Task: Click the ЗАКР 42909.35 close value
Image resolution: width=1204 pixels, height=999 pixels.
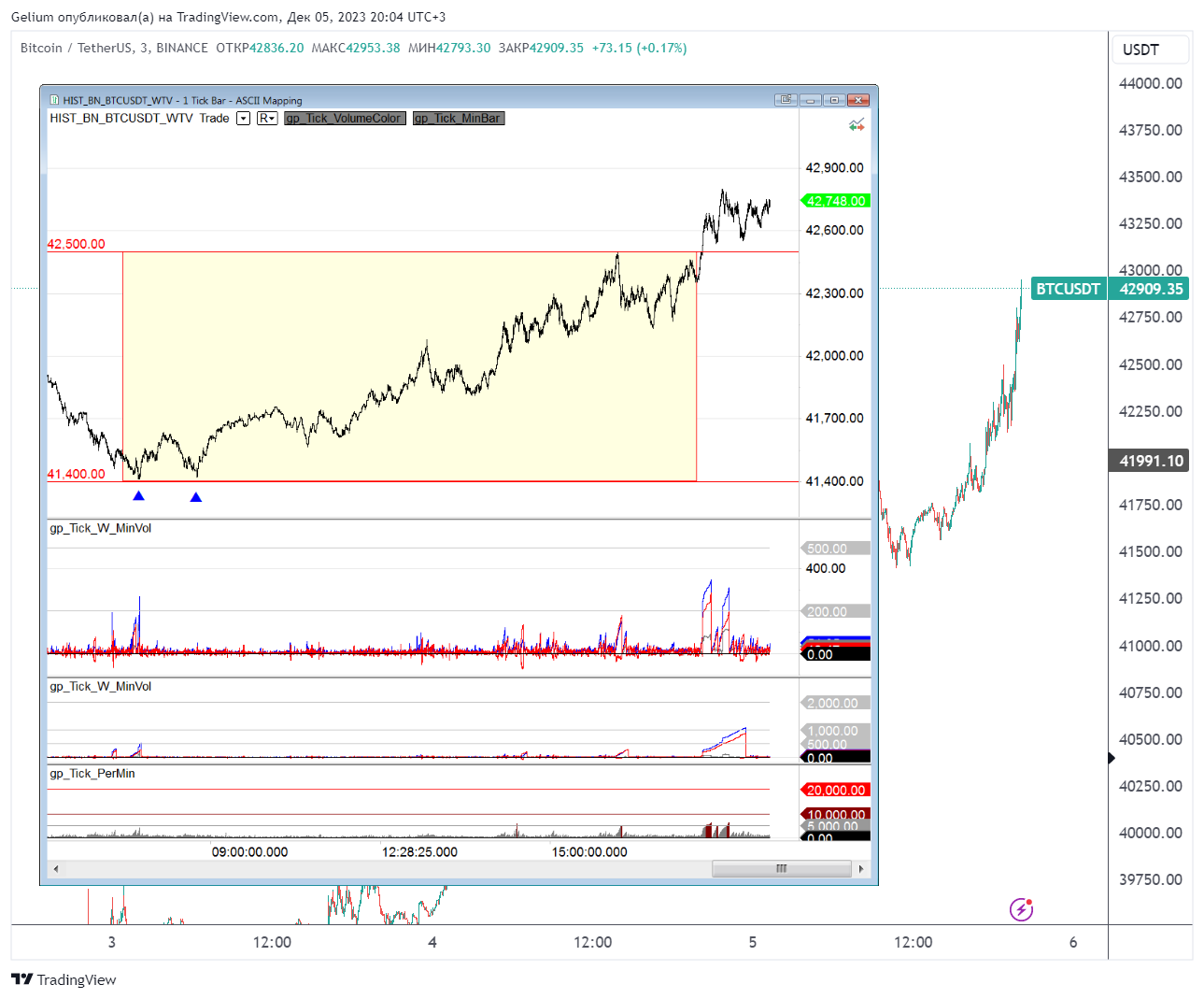Action: (541, 48)
